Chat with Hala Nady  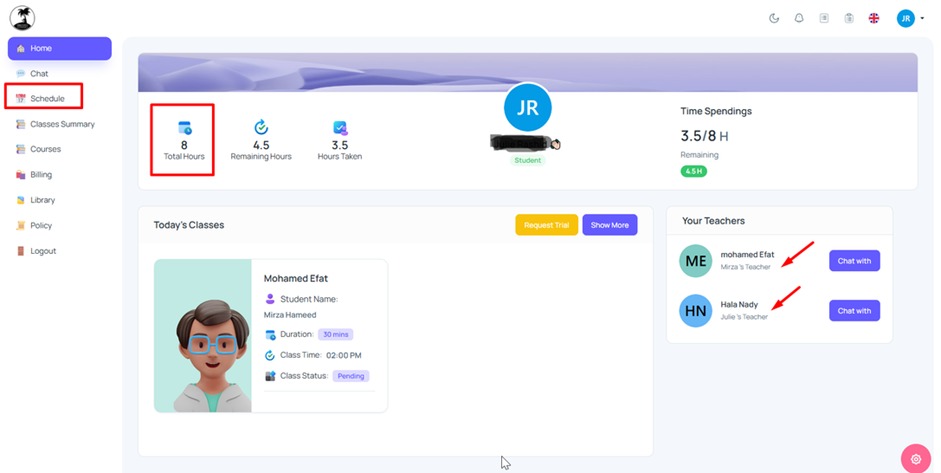pos(855,310)
